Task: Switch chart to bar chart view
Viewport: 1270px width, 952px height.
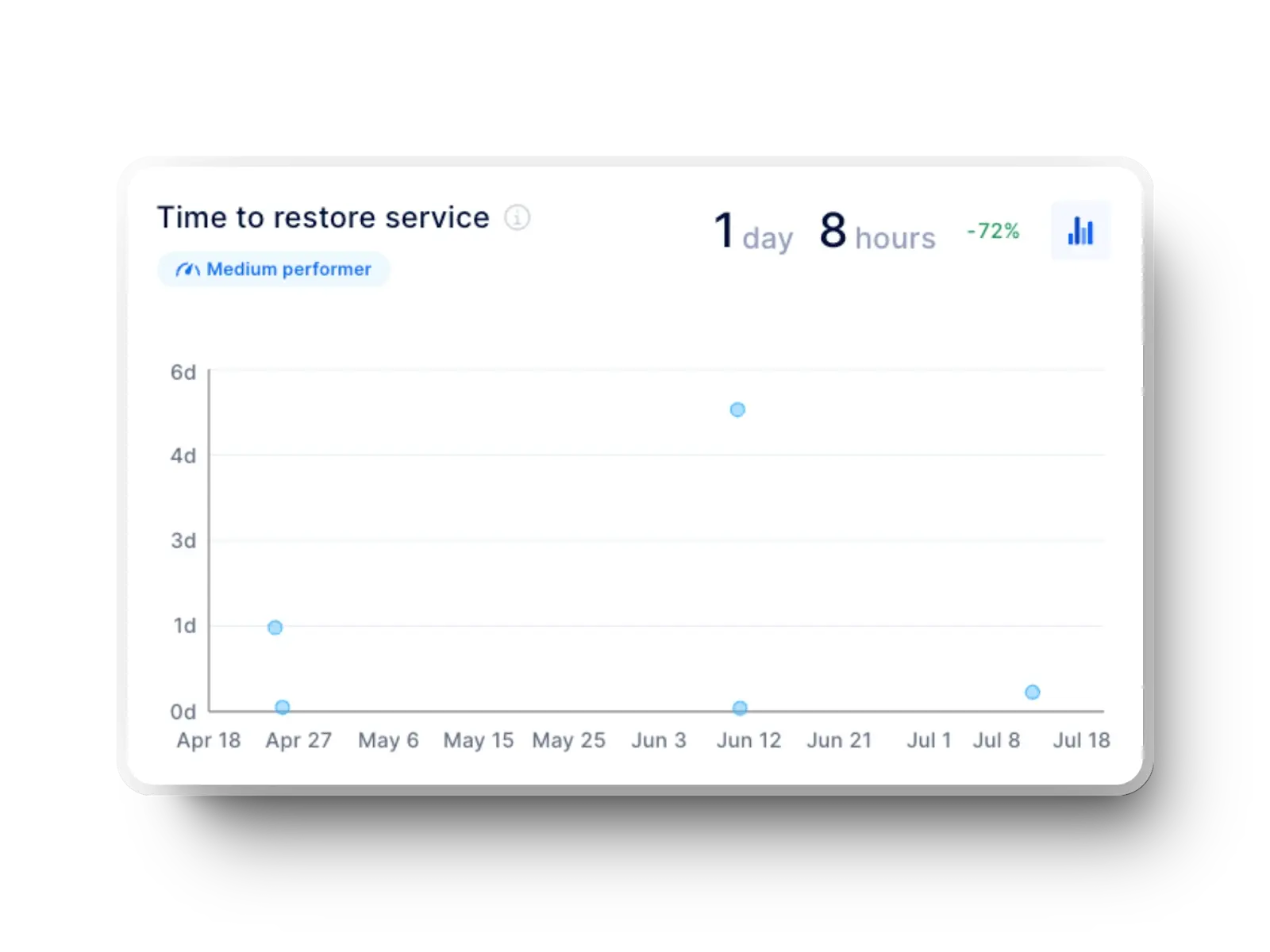Action: click(1079, 230)
